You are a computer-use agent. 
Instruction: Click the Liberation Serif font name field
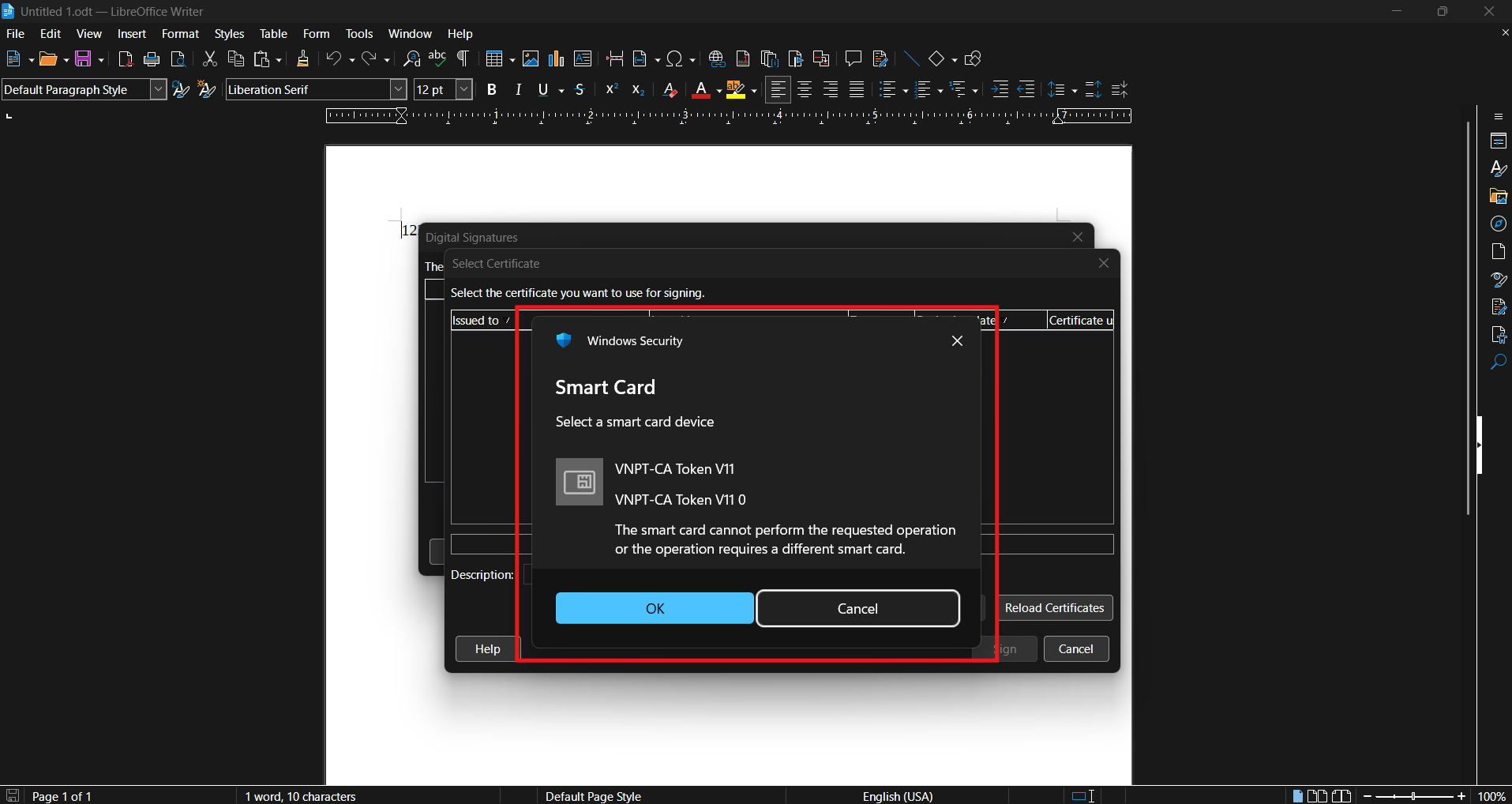(x=309, y=90)
